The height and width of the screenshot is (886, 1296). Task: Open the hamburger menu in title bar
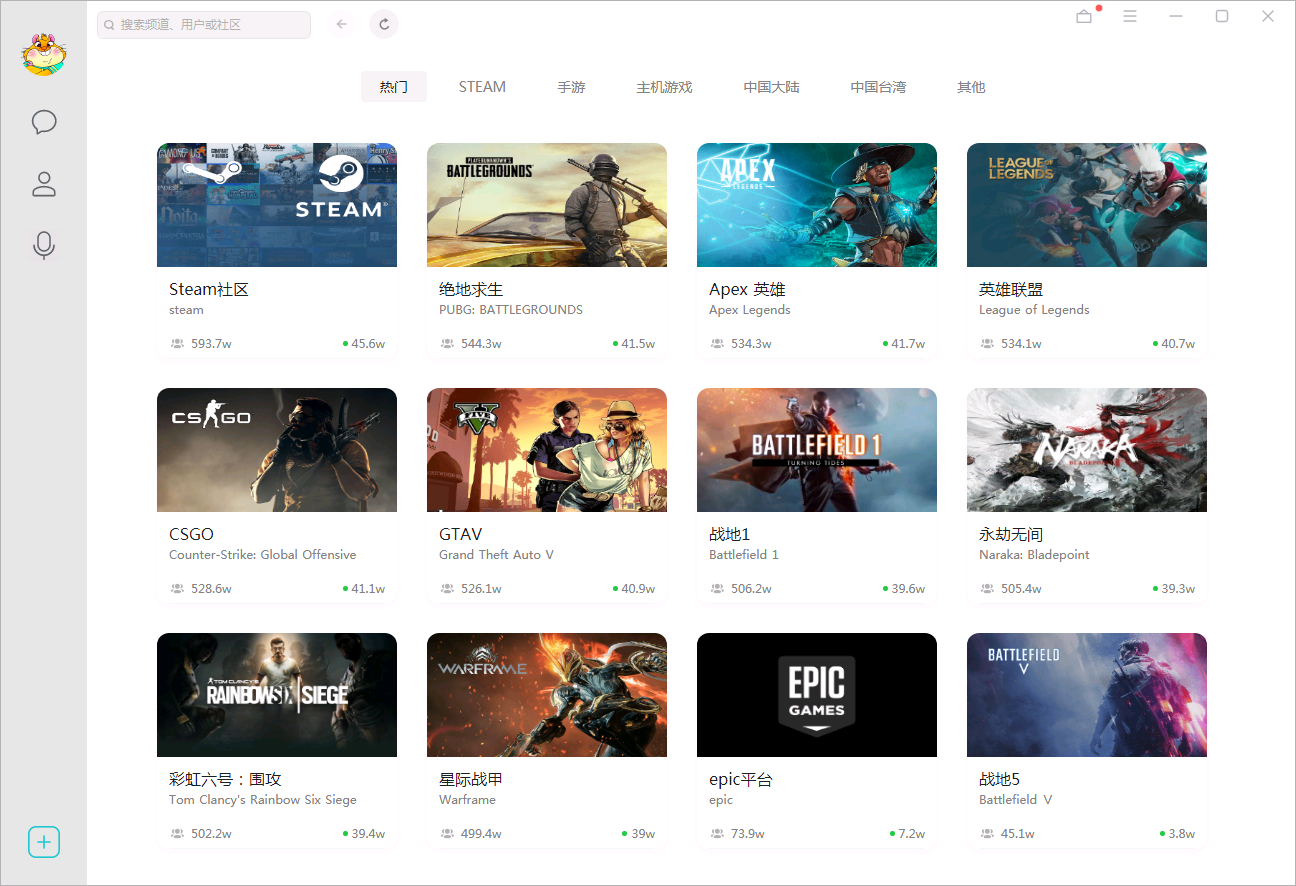tap(1130, 16)
